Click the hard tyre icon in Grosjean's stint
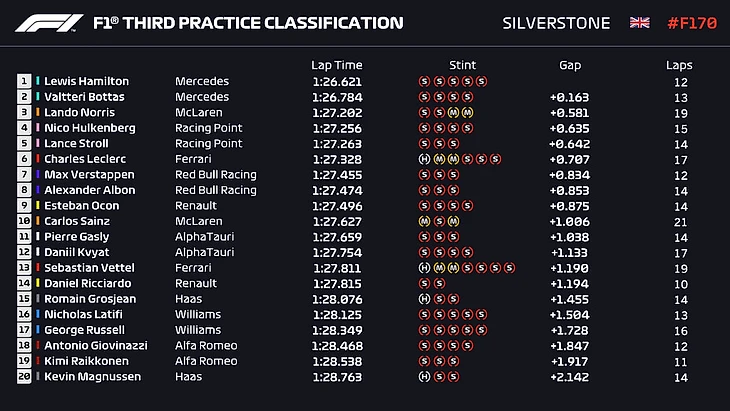The height and width of the screenshot is (411, 730). tap(425, 299)
